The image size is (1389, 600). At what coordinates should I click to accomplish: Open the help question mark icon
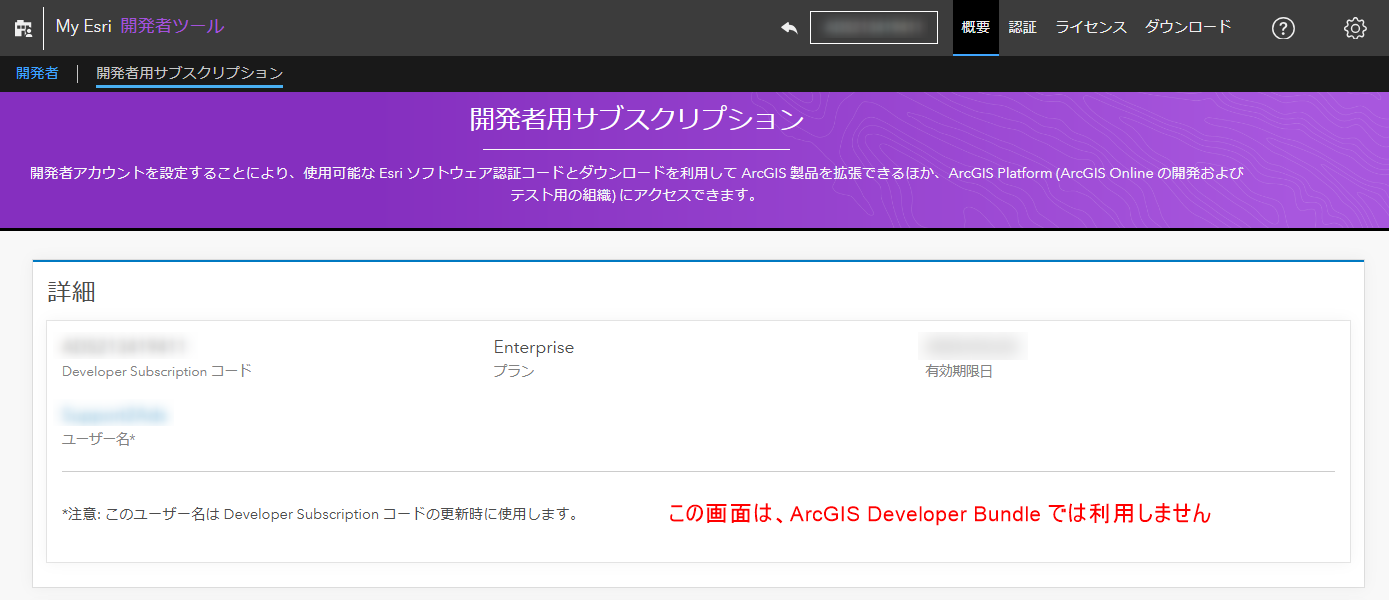click(1283, 28)
